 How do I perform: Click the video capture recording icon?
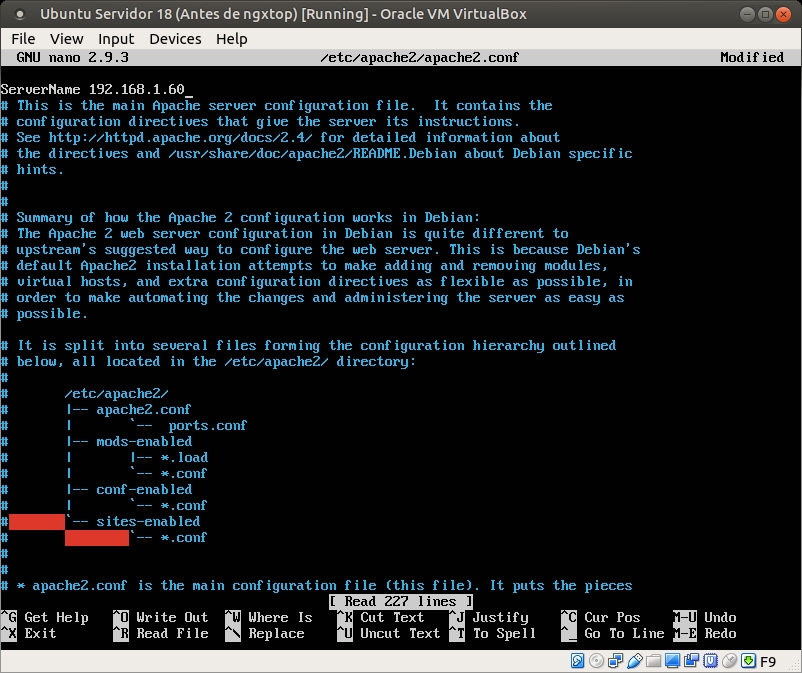[x=691, y=661]
